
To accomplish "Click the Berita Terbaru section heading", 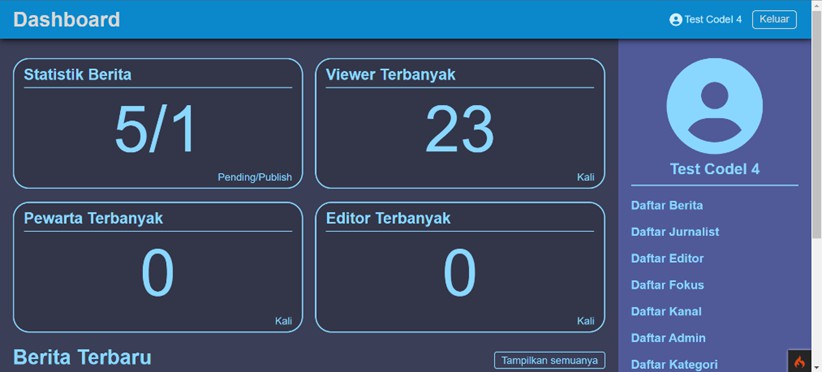I will click(82, 357).
